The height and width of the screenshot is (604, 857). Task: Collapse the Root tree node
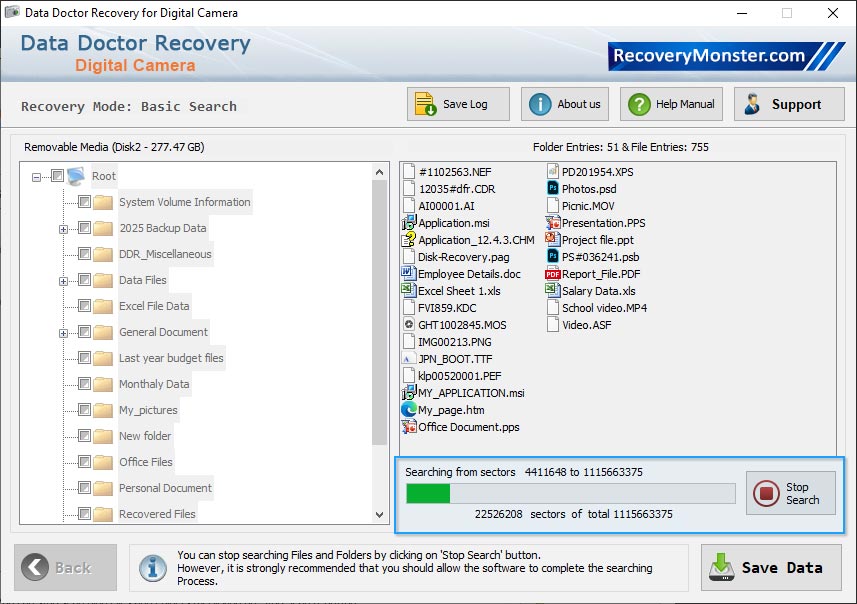pyautogui.click(x=35, y=176)
